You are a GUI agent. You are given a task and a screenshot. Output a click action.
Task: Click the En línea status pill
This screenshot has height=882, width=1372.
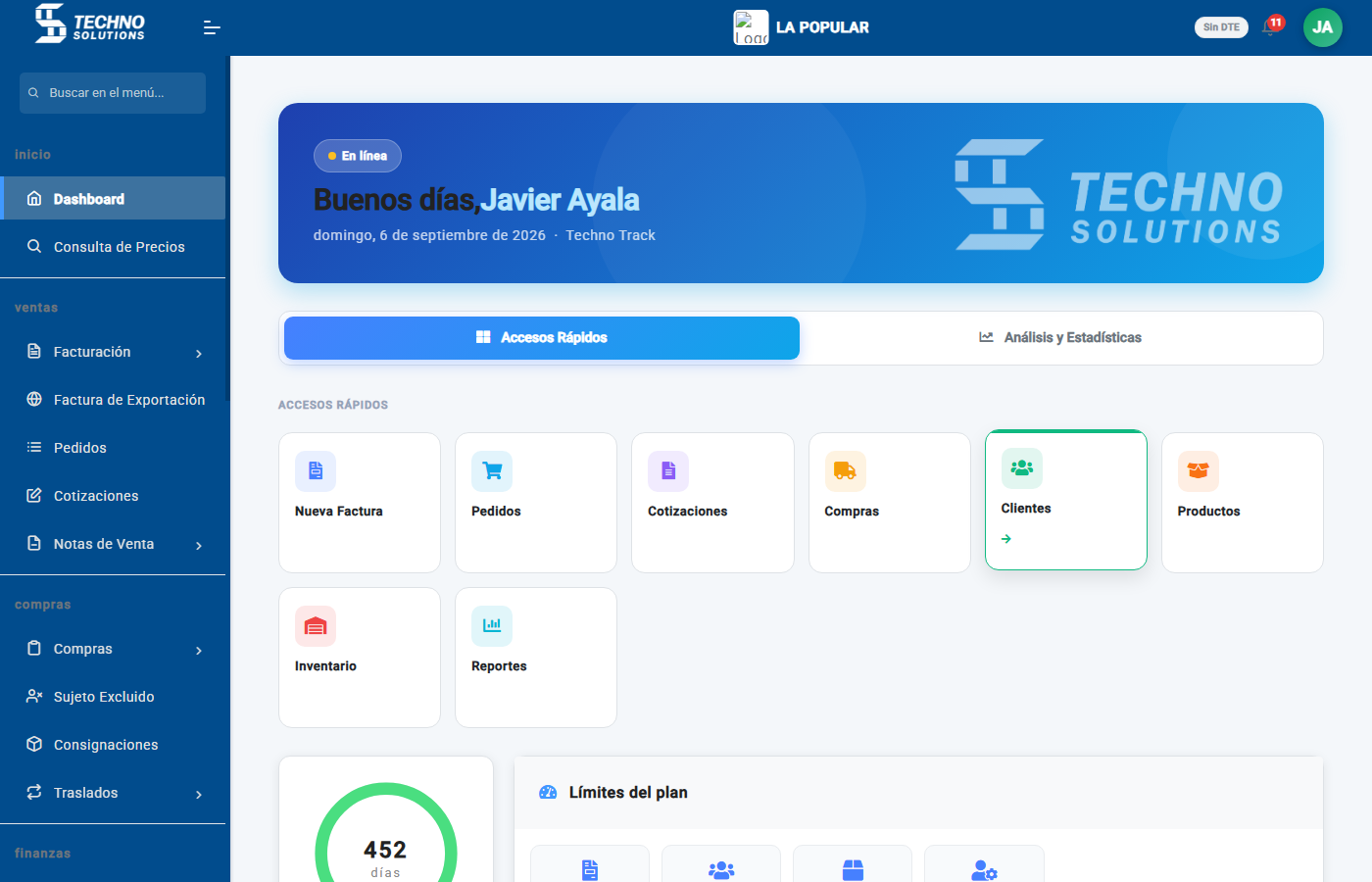(x=358, y=156)
